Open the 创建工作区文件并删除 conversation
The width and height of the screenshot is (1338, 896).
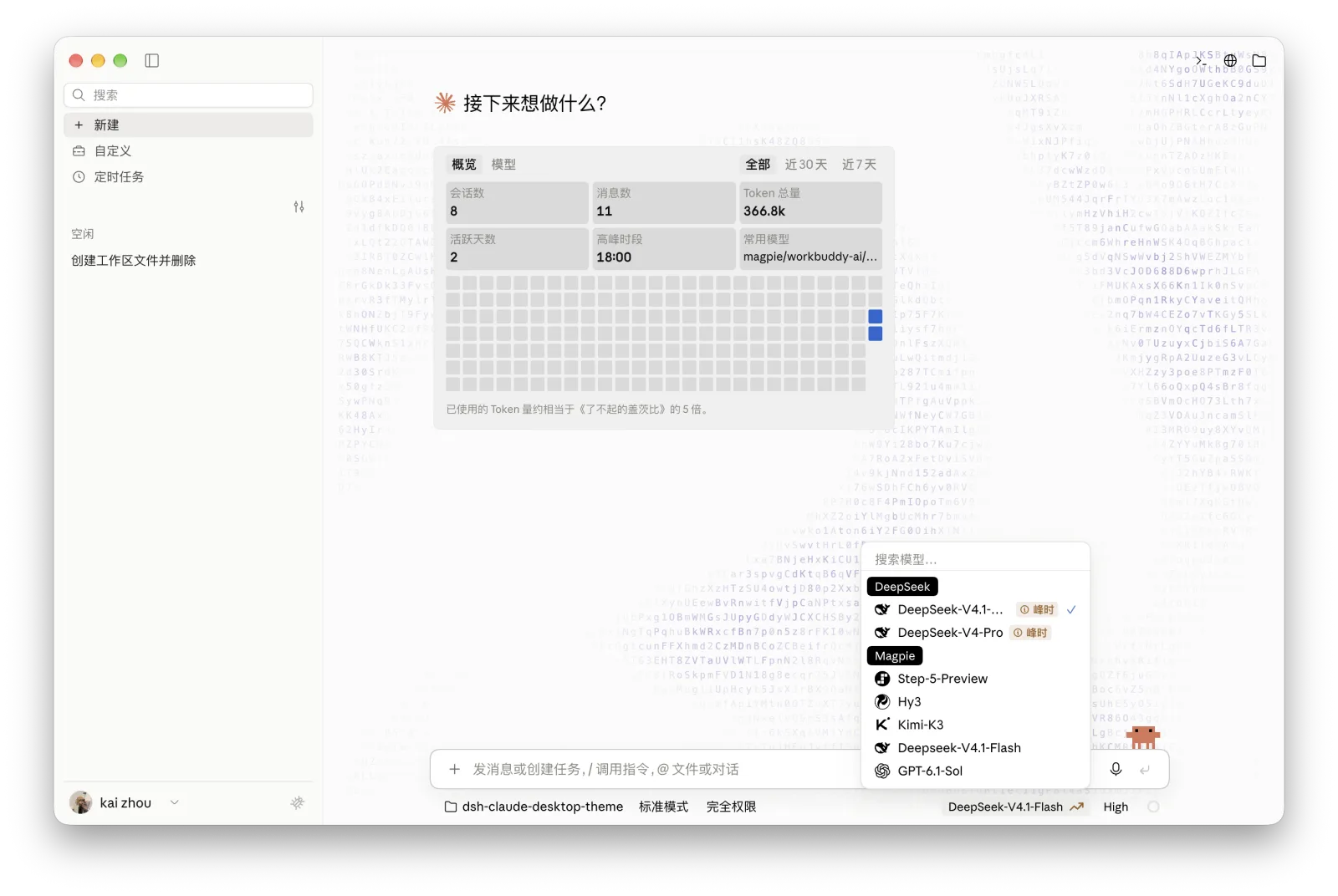[188, 260]
